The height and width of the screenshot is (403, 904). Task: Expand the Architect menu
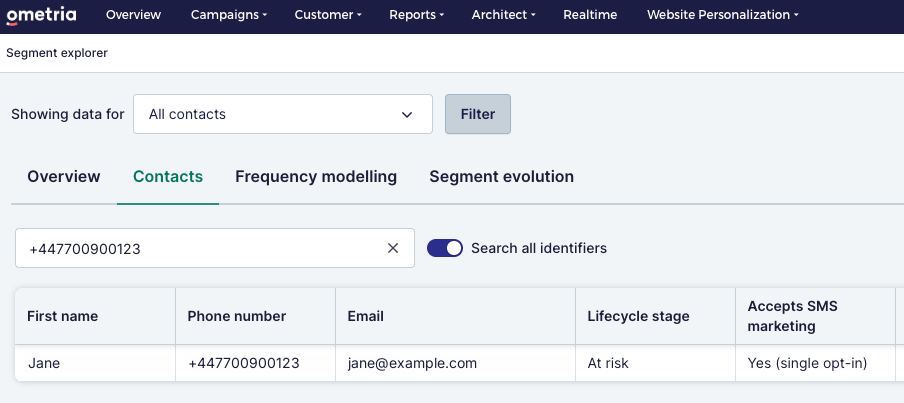(503, 15)
